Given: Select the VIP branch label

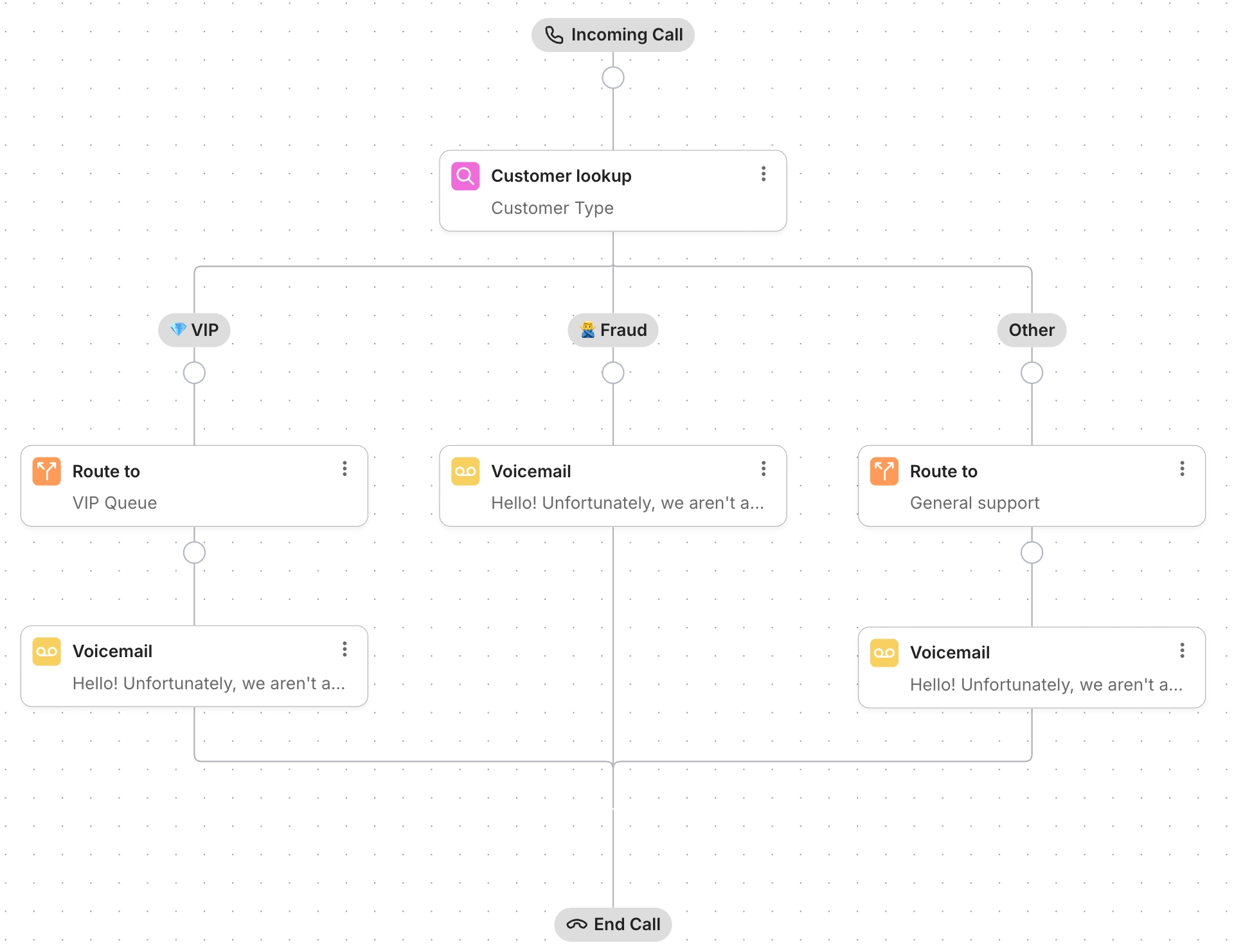Looking at the screenshot, I should click(x=194, y=330).
